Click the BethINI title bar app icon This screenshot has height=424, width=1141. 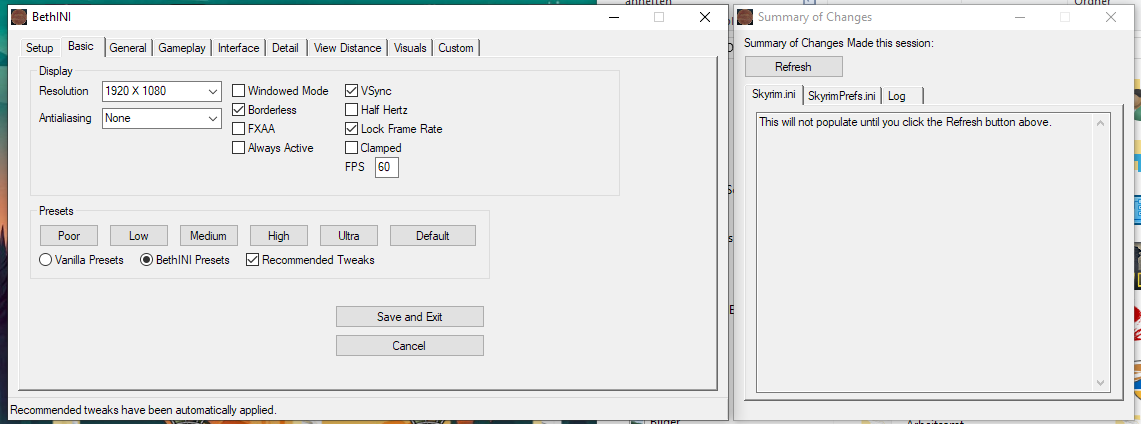point(20,17)
